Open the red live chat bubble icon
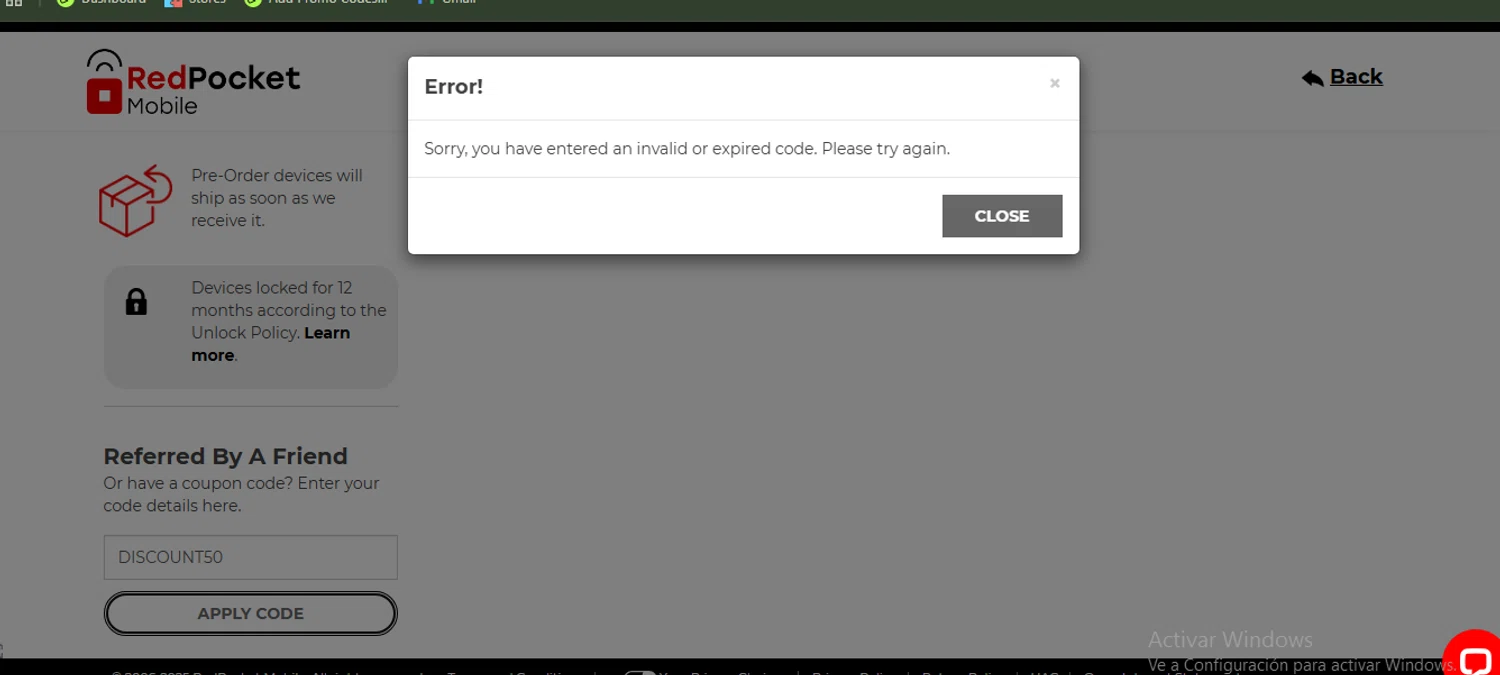Screen dimensions: 1500x675 coord(1474,656)
